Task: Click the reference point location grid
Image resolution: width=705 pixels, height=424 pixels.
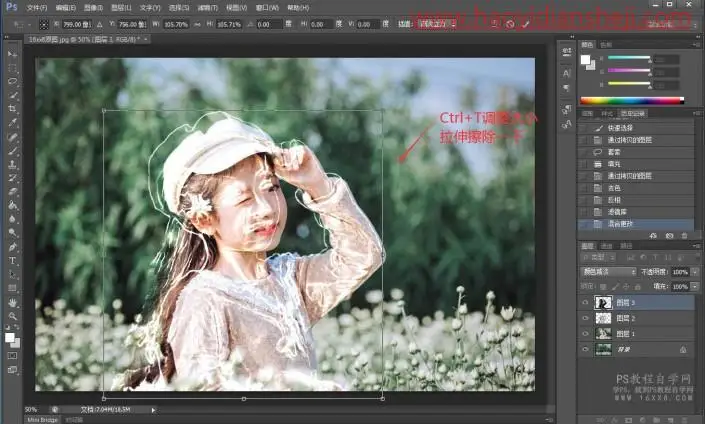Action: point(44,25)
